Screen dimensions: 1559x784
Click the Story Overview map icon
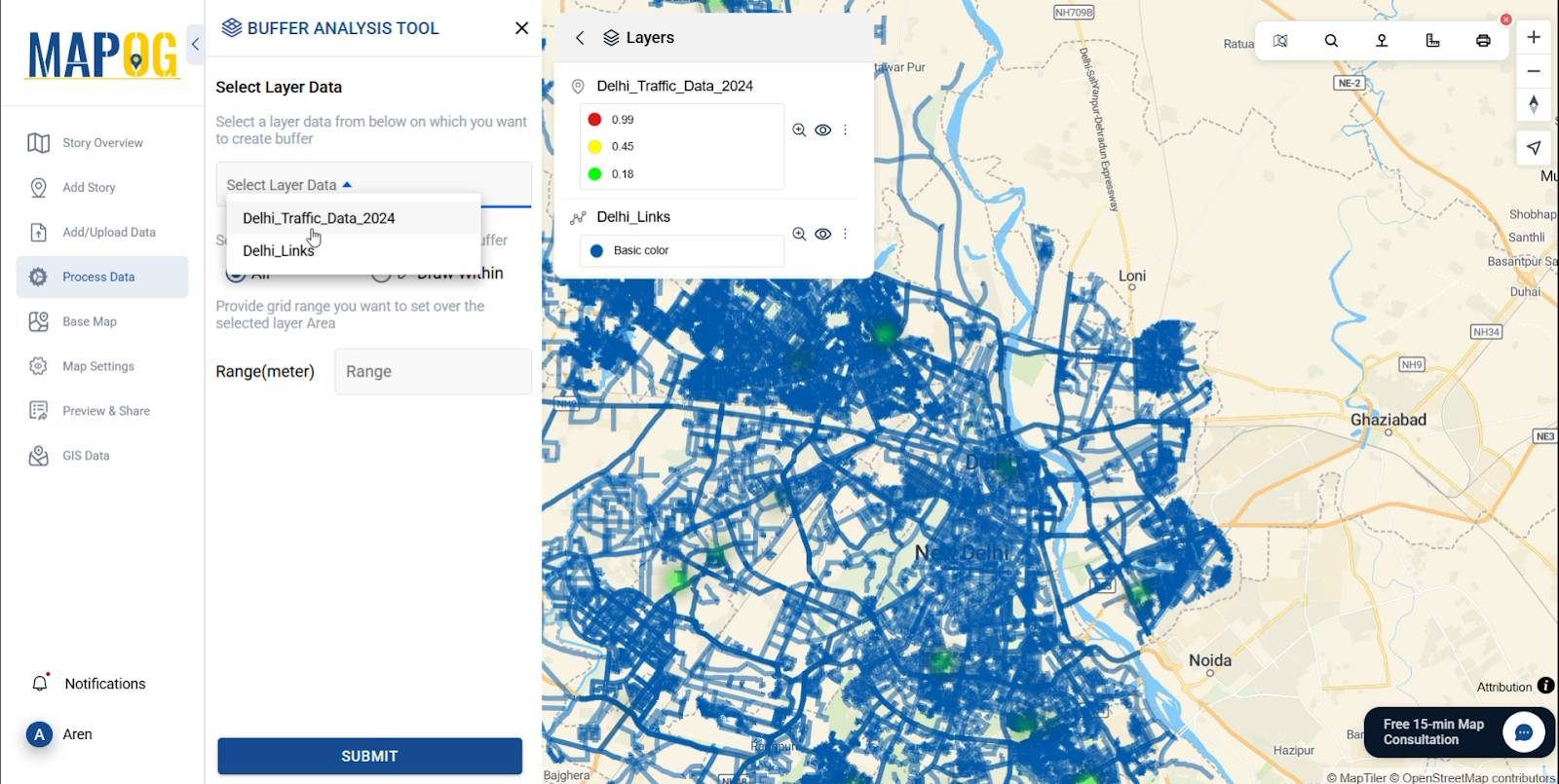click(x=38, y=143)
